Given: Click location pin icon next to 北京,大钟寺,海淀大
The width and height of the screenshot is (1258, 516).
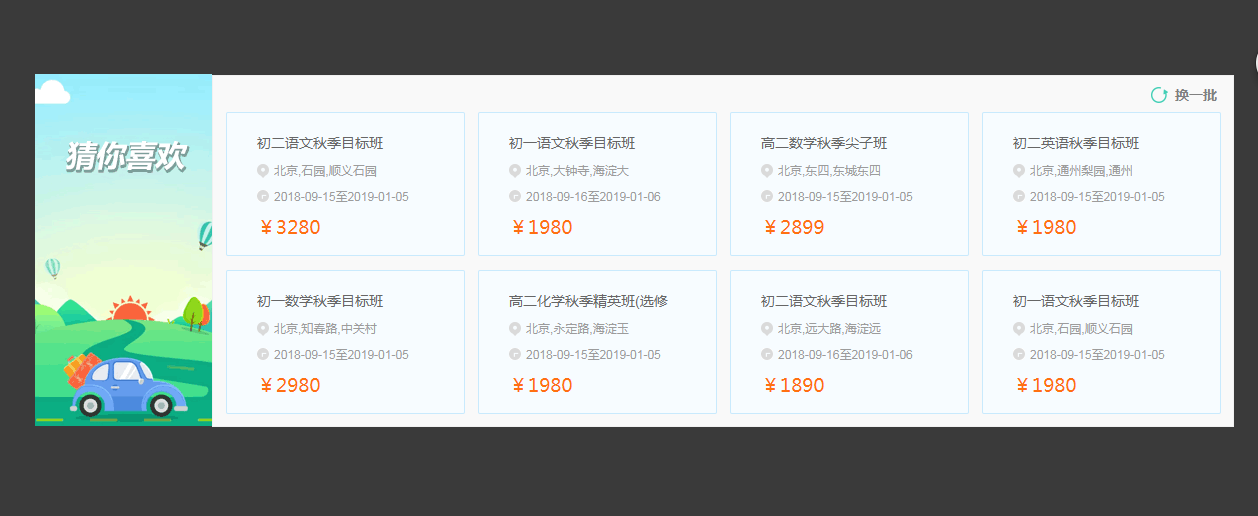Looking at the screenshot, I should tap(515, 171).
